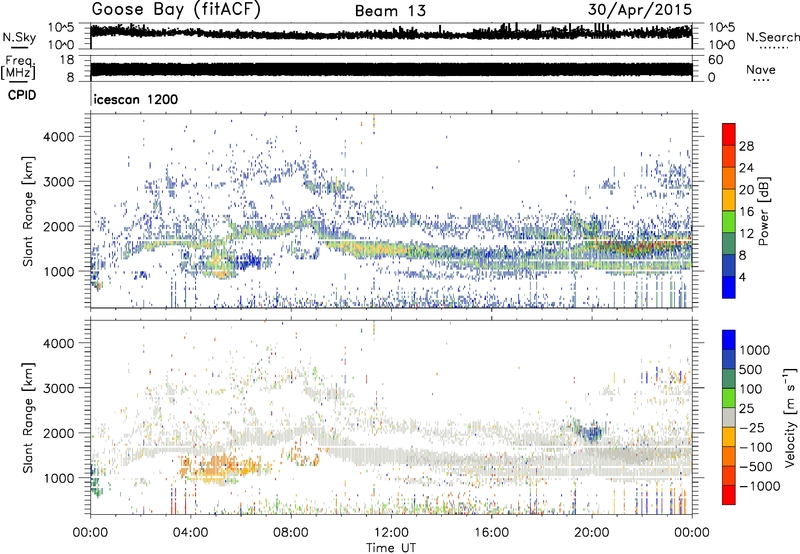Click the "Slant Range [km]" label of power panel
This screenshot has width=800, height=554.
tap(28, 211)
